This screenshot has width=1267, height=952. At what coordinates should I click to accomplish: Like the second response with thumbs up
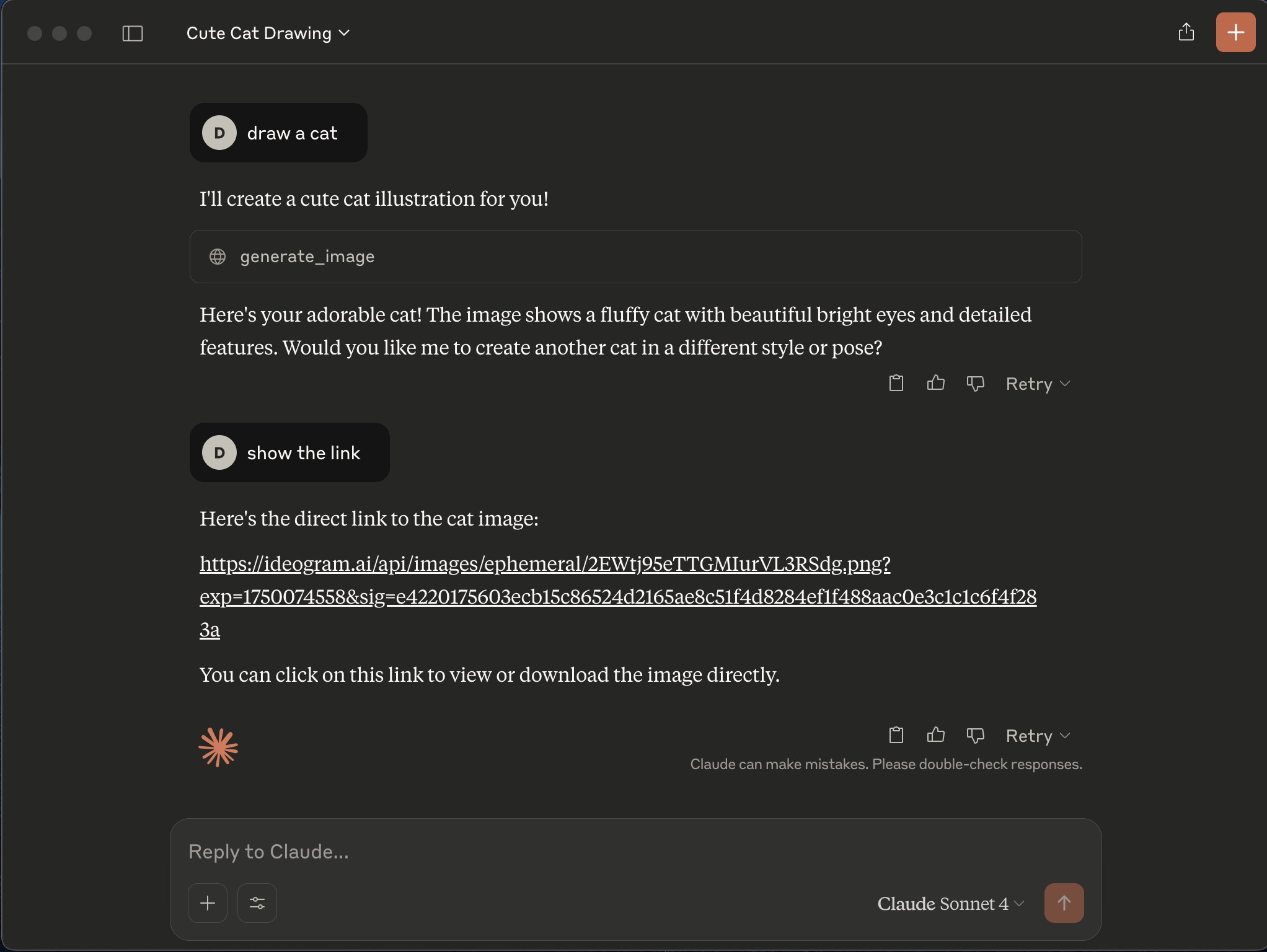(x=935, y=736)
